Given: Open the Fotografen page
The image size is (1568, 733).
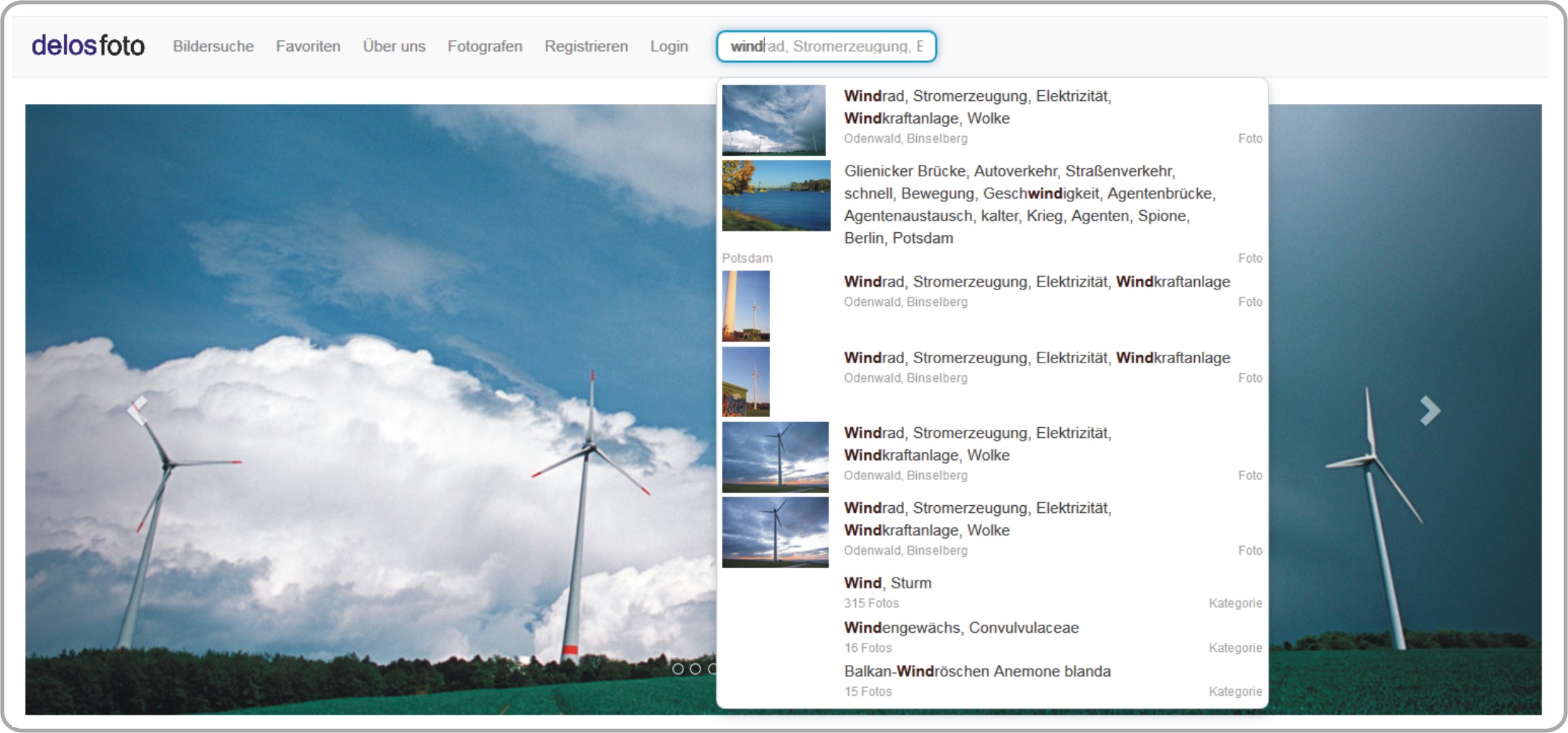Looking at the screenshot, I should click(x=485, y=47).
